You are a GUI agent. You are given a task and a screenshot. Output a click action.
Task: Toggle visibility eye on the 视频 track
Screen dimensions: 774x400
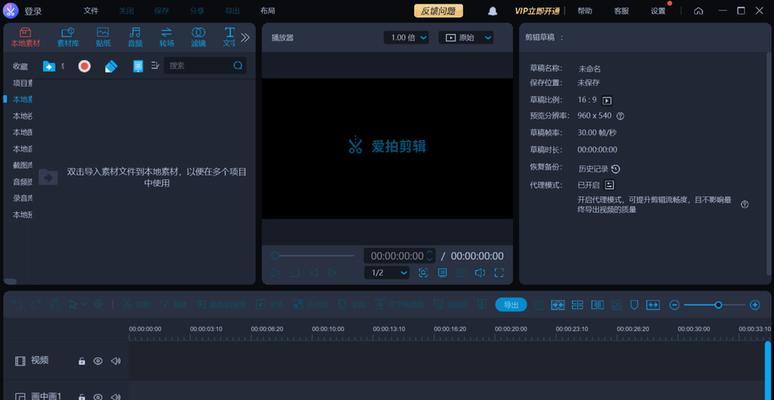[98, 361]
